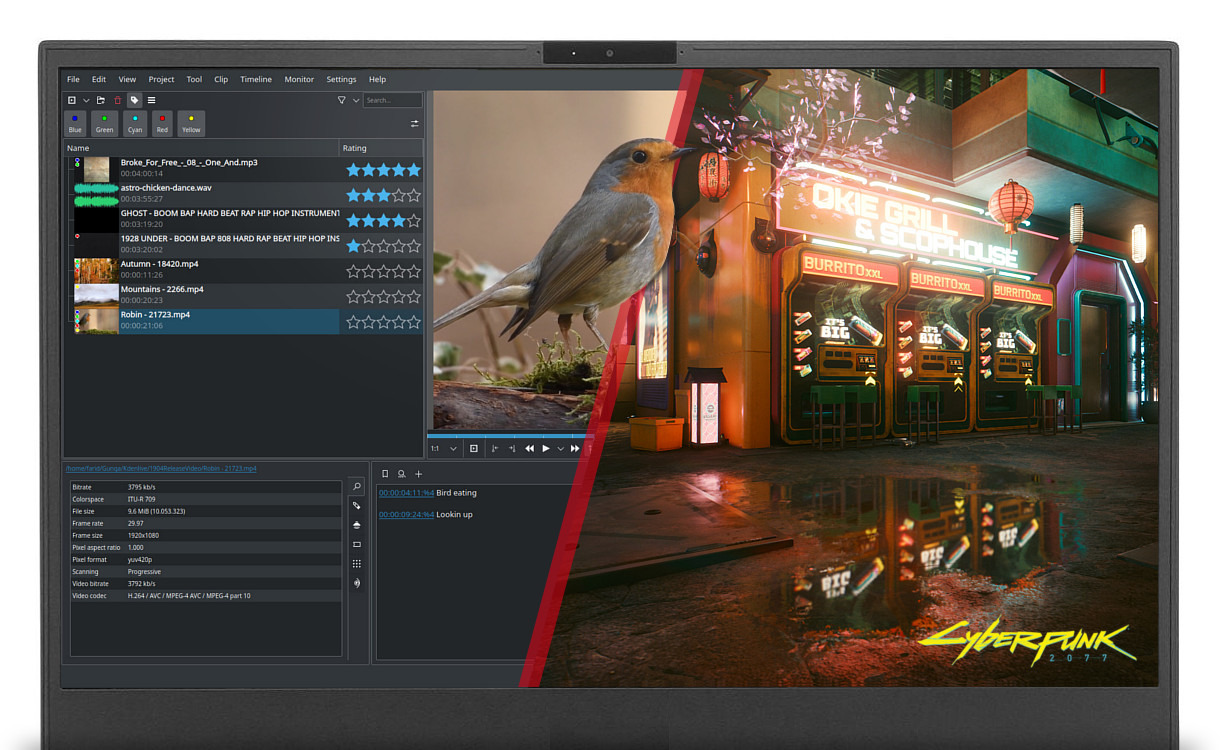Open the File menu
1220x750 pixels.
click(x=73, y=79)
